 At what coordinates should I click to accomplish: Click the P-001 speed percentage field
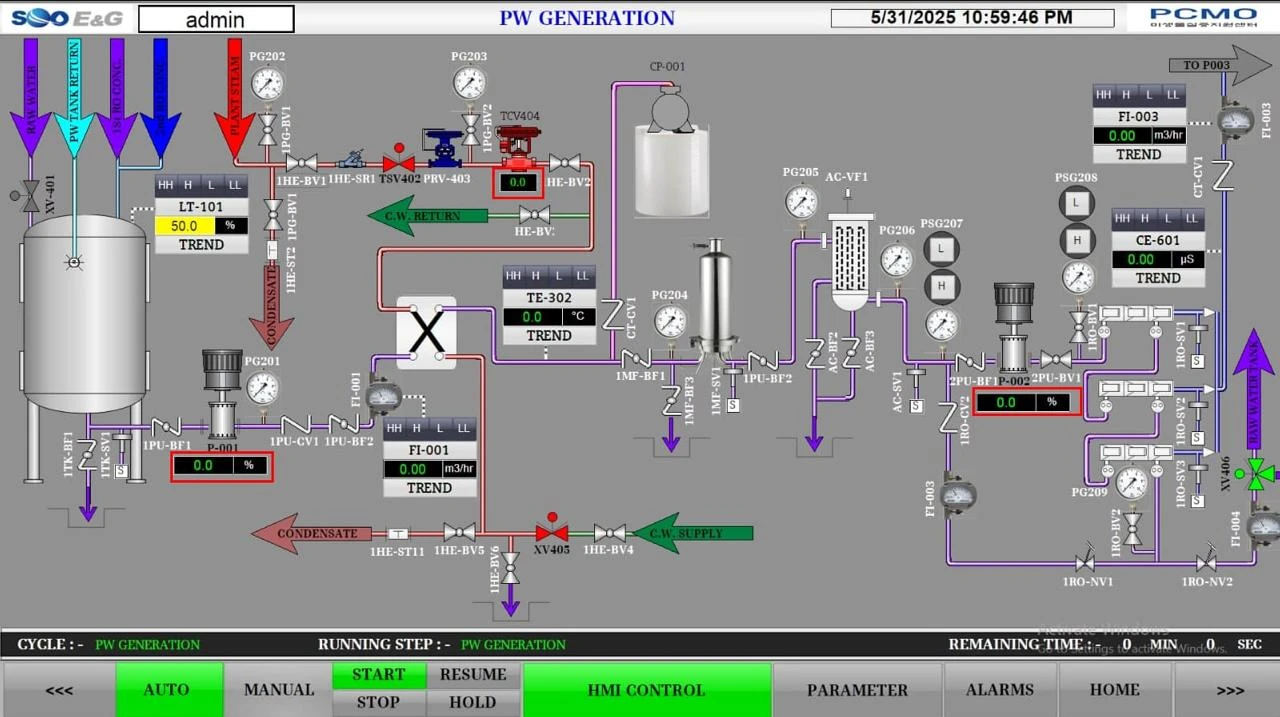pos(221,465)
